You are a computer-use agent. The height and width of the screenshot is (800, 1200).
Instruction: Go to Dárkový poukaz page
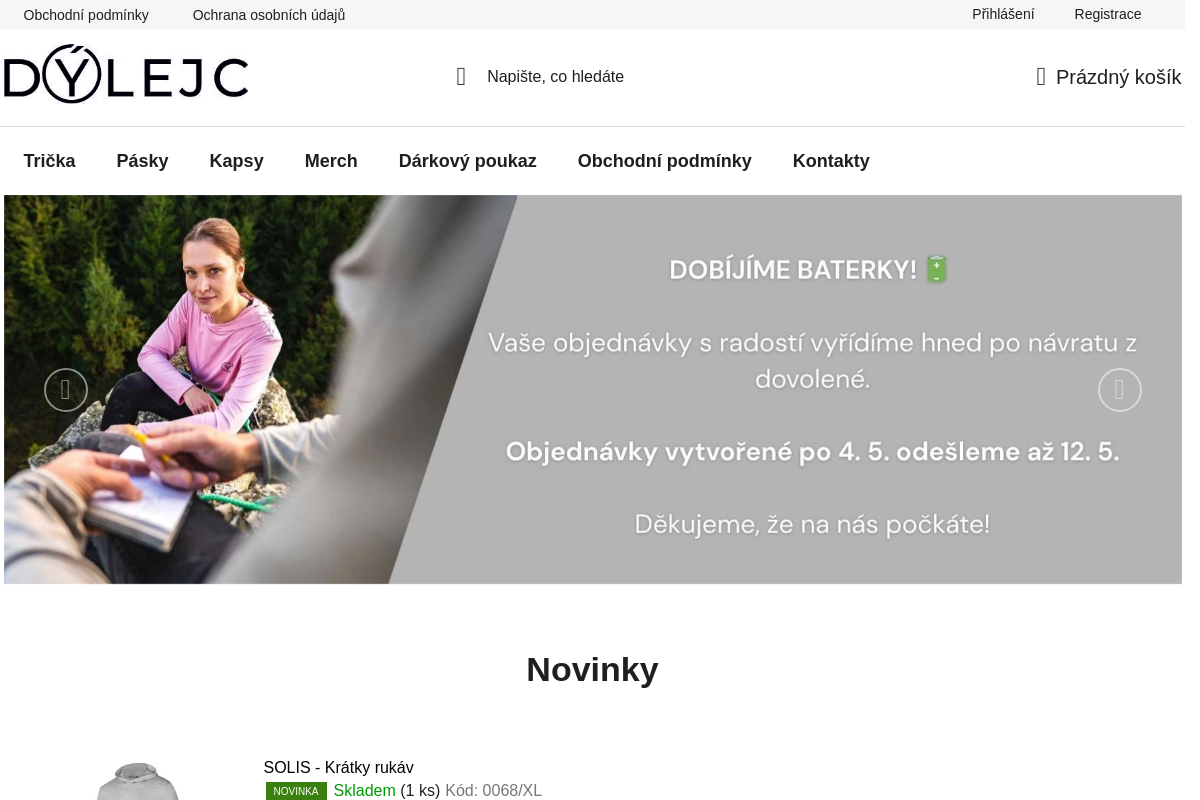[x=468, y=161]
